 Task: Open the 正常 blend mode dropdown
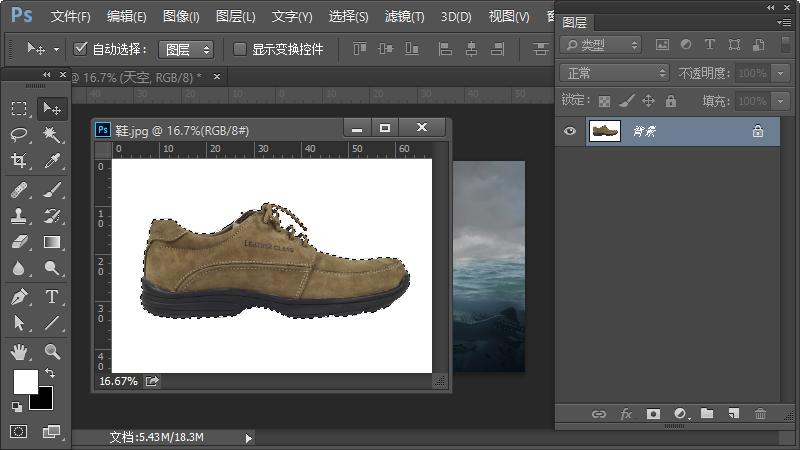(x=615, y=73)
